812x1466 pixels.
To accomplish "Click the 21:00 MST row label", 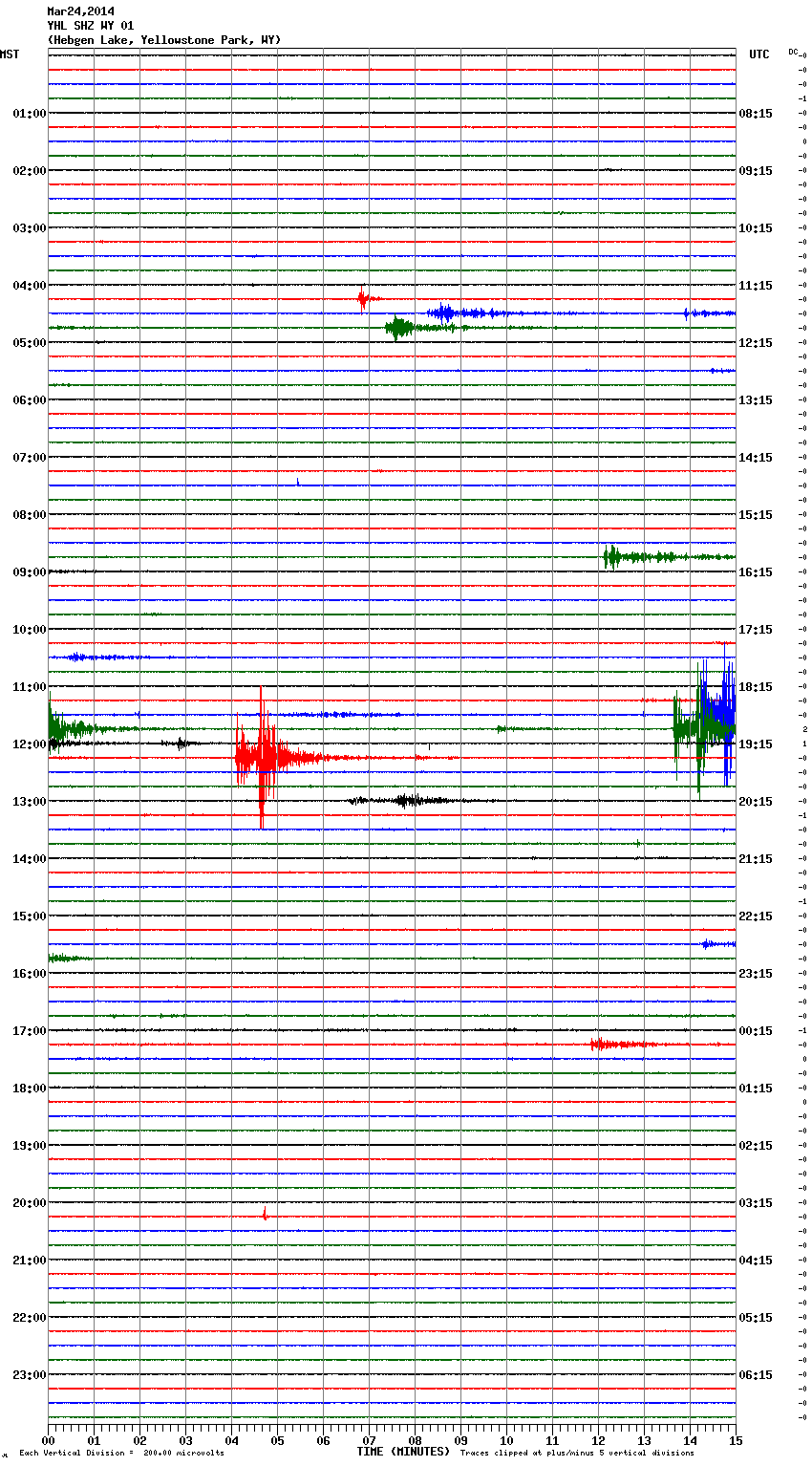I will (x=30, y=1261).
